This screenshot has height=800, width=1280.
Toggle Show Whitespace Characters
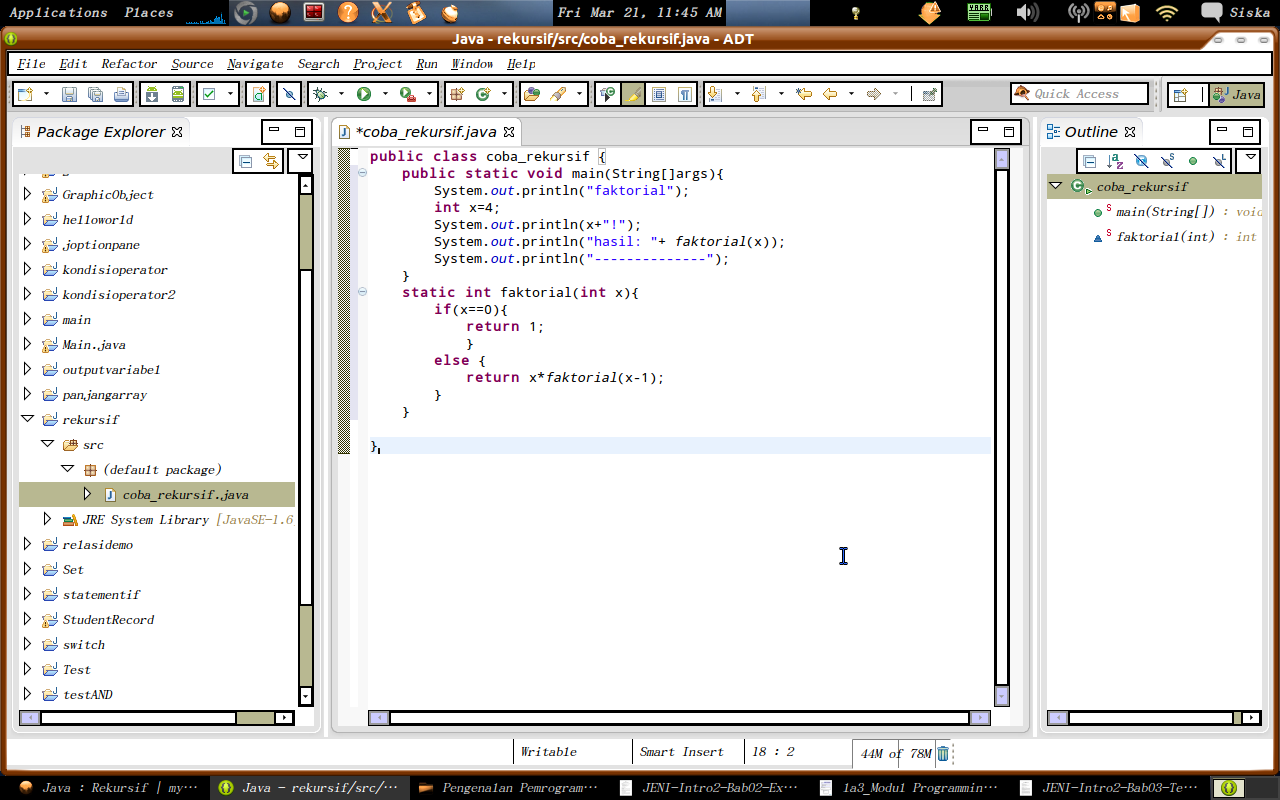point(687,94)
